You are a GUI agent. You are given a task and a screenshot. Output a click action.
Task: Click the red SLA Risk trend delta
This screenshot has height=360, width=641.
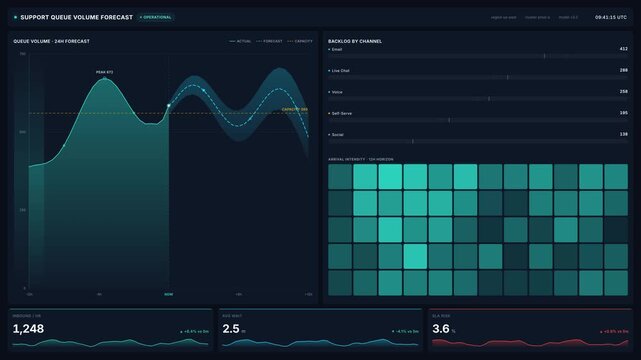click(x=614, y=331)
